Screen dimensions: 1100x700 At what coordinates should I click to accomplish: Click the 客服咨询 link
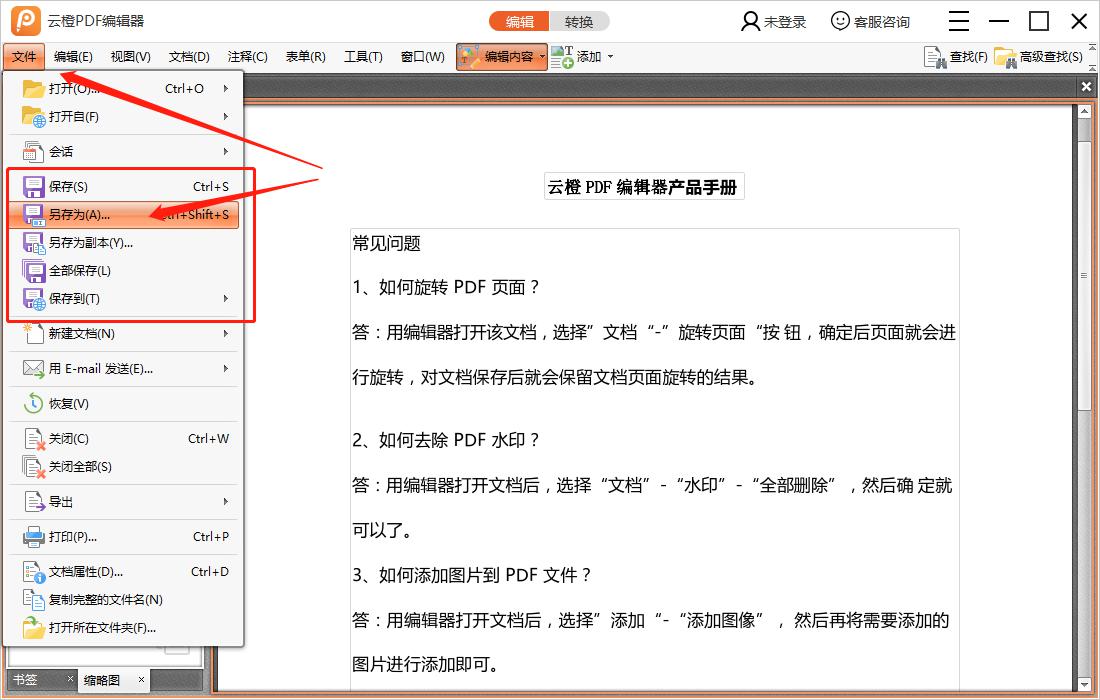[x=882, y=22]
